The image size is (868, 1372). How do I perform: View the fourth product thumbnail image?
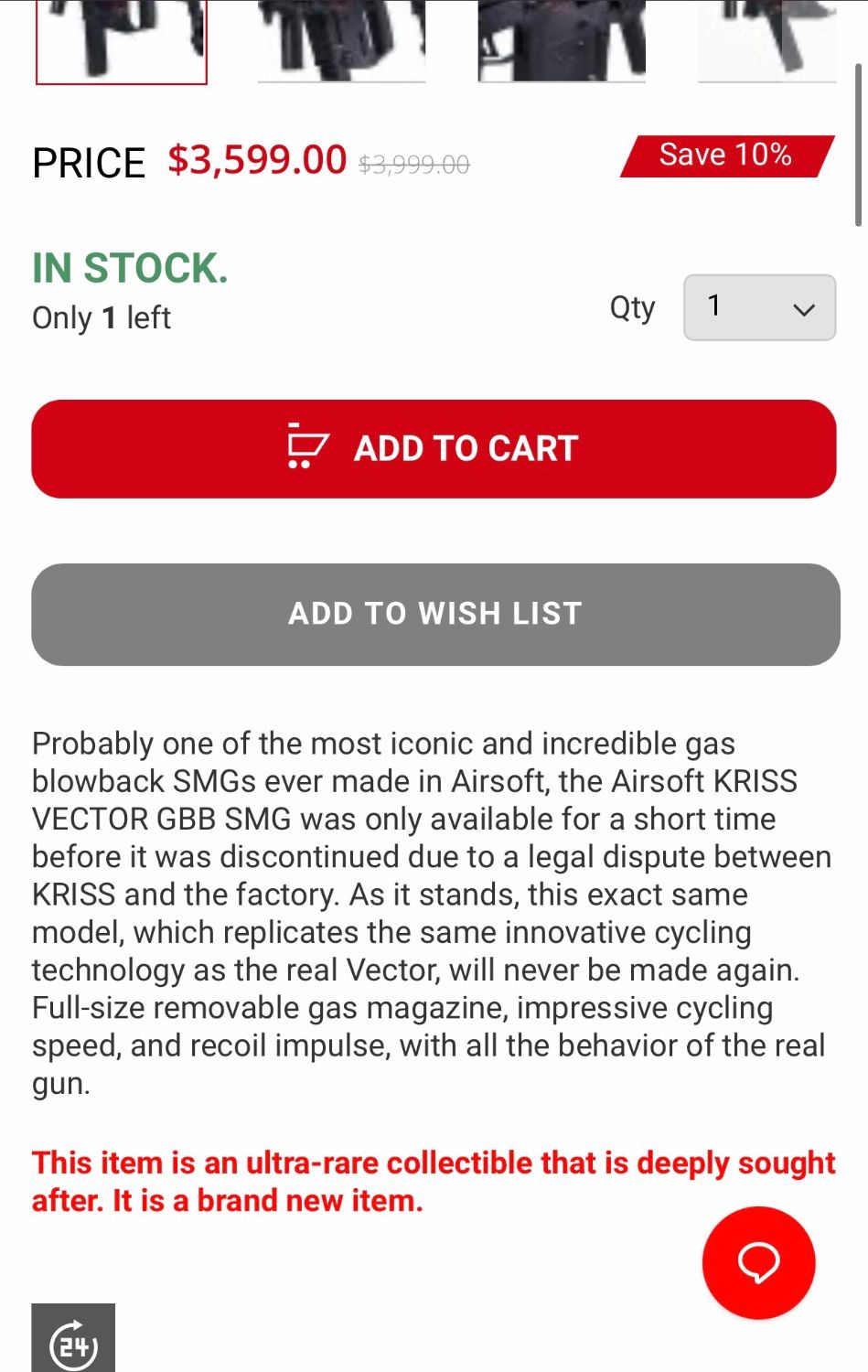(766, 41)
